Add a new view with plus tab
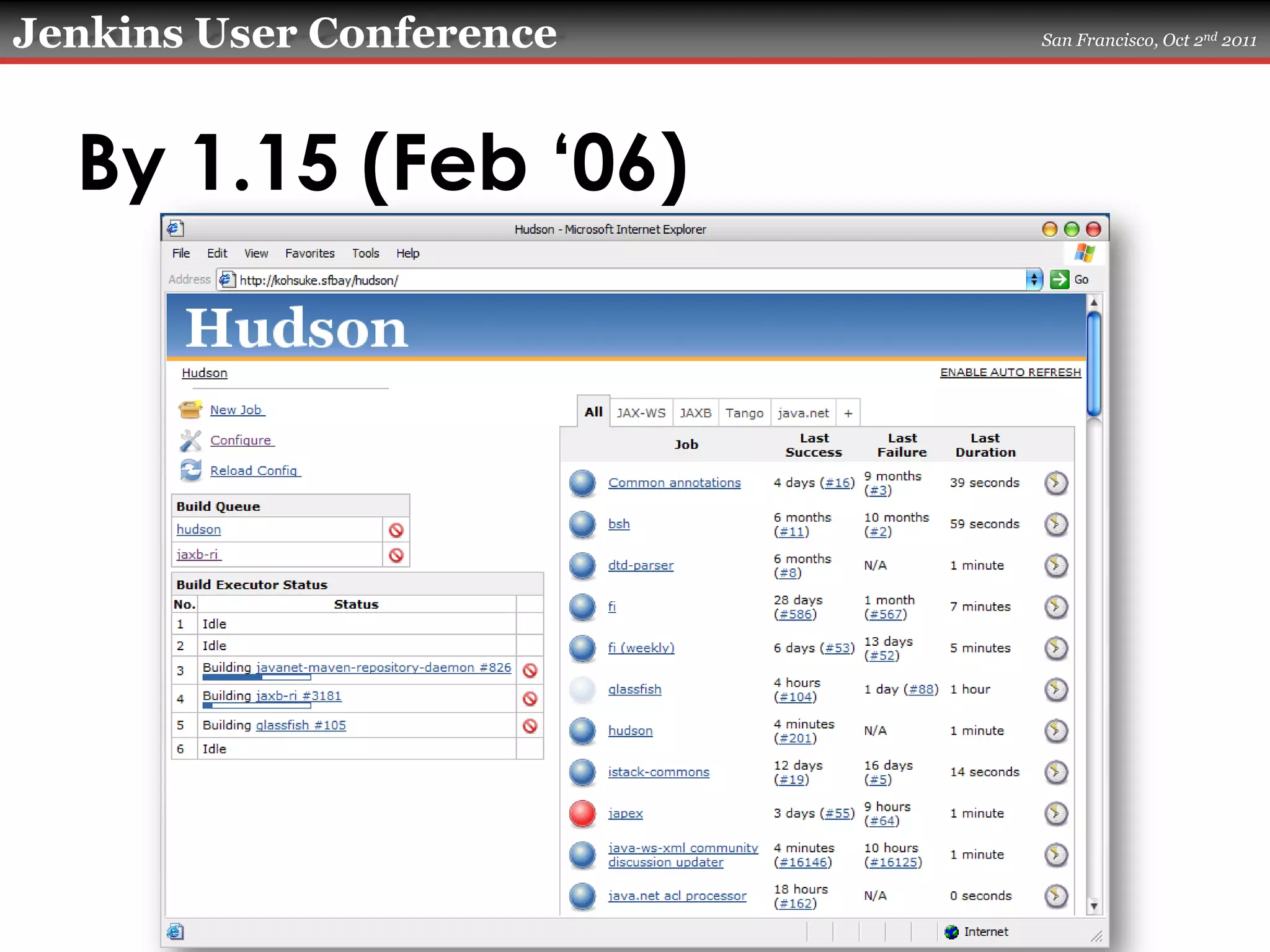 [848, 413]
